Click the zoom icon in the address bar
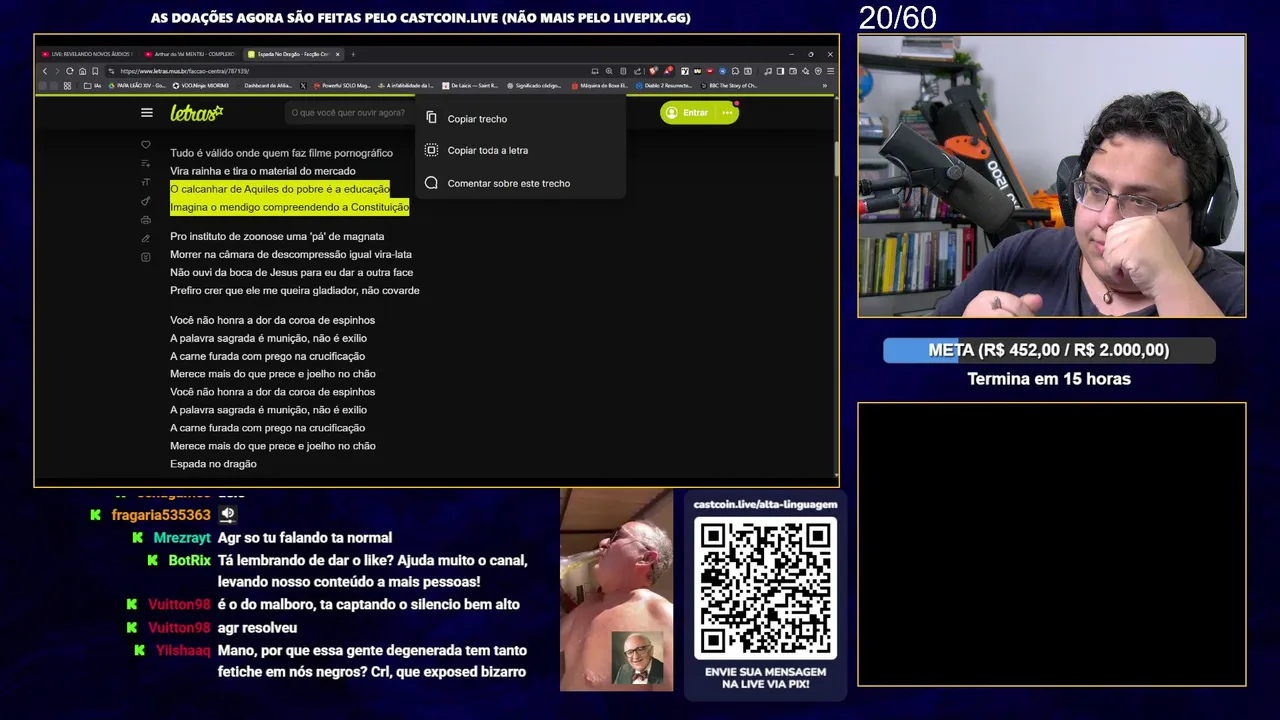This screenshot has width=1280, height=720. 609,71
